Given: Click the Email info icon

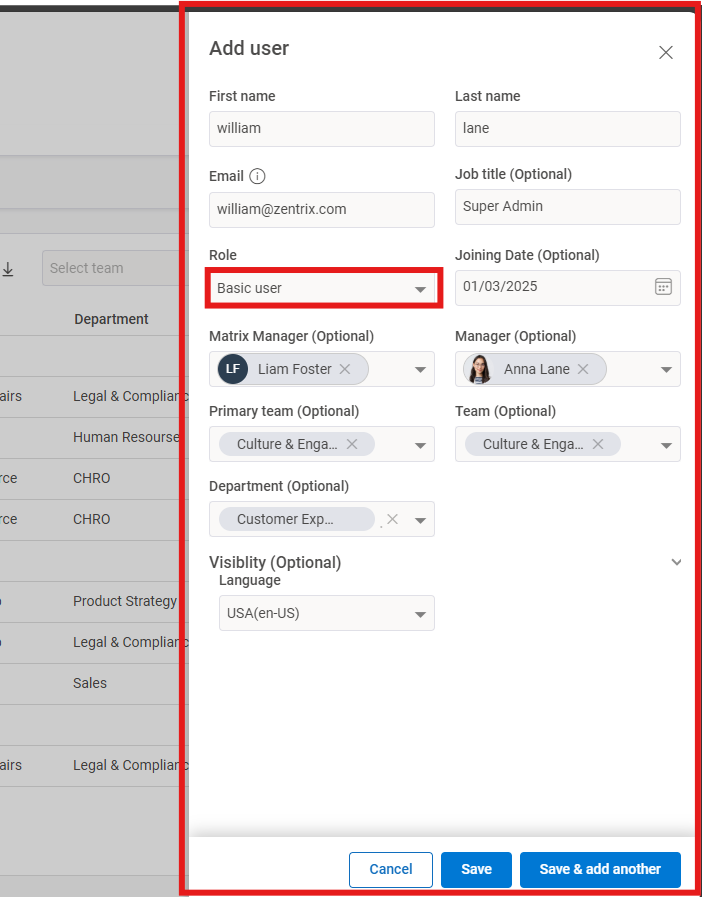Looking at the screenshot, I should [x=257, y=176].
